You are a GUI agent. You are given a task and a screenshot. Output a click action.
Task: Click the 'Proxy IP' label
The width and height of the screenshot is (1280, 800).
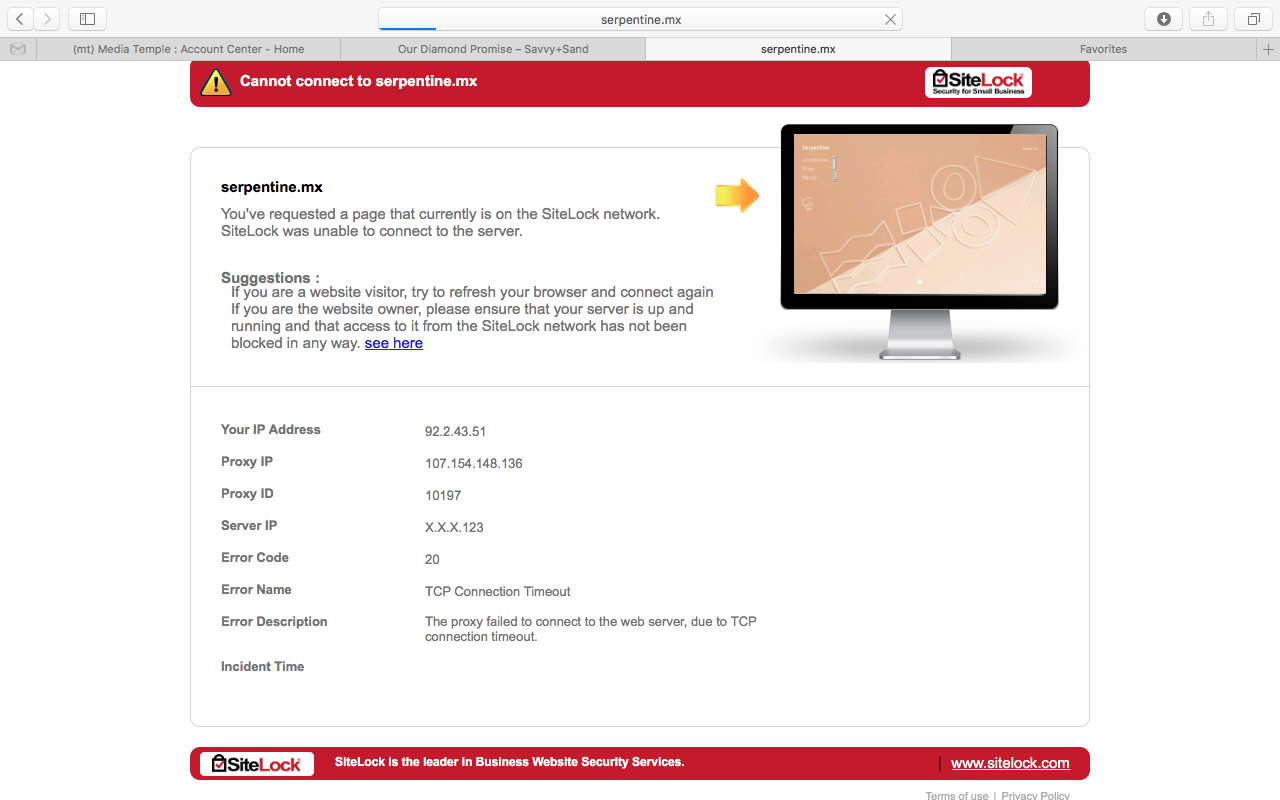pos(247,462)
